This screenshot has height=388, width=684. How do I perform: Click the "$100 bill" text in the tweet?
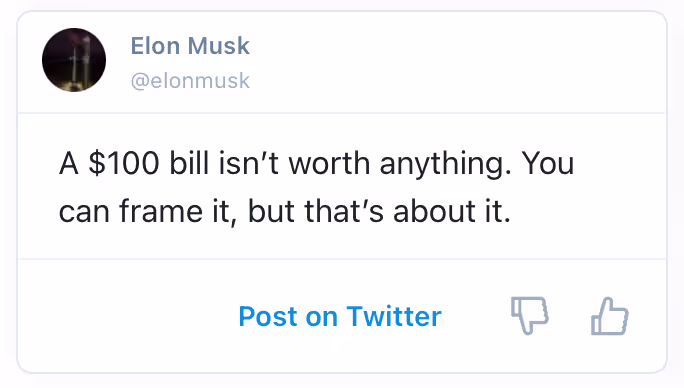(x=149, y=163)
